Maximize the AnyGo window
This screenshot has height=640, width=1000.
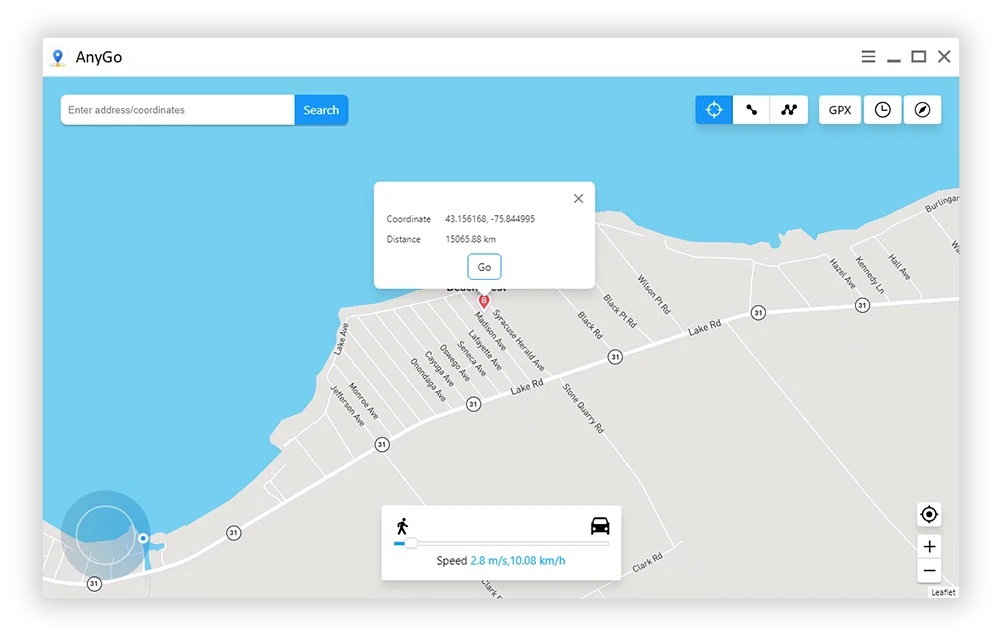[918, 57]
